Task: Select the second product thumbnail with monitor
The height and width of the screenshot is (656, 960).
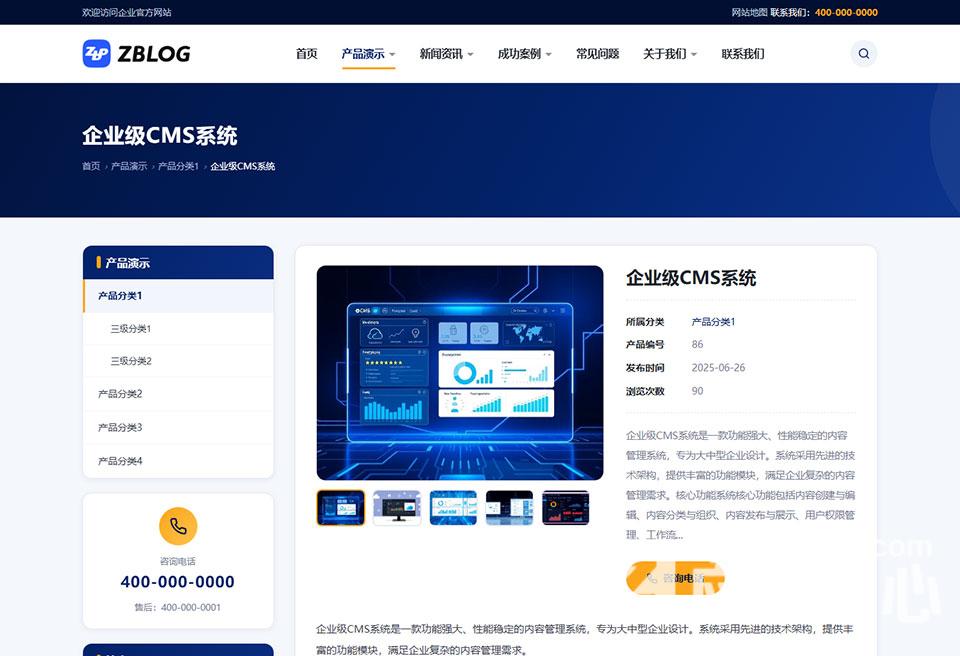Action: click(x=397, y=508)
